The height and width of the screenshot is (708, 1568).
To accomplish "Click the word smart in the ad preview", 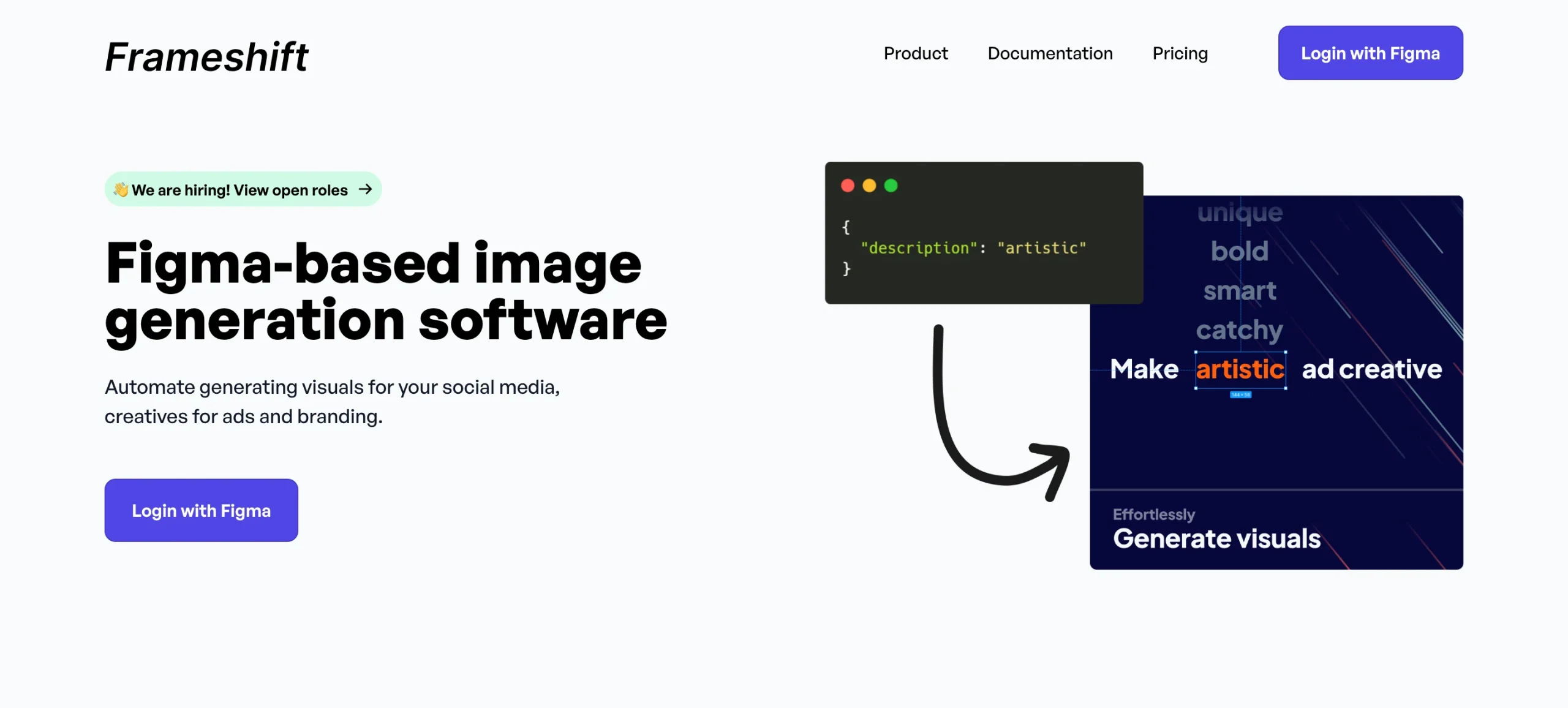I will [x=1240, y=291].
